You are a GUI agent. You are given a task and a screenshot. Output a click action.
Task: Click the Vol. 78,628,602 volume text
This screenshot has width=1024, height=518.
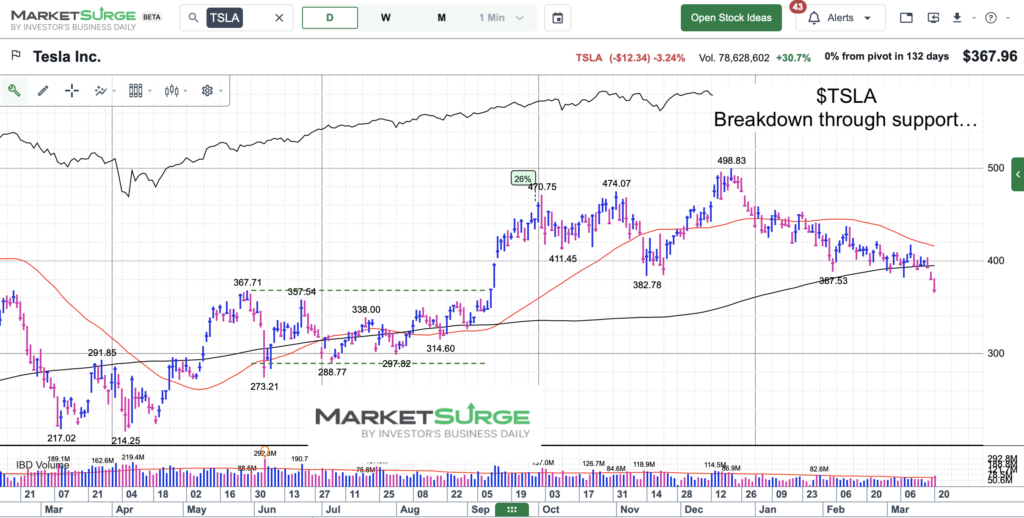(x=733, y=57)
